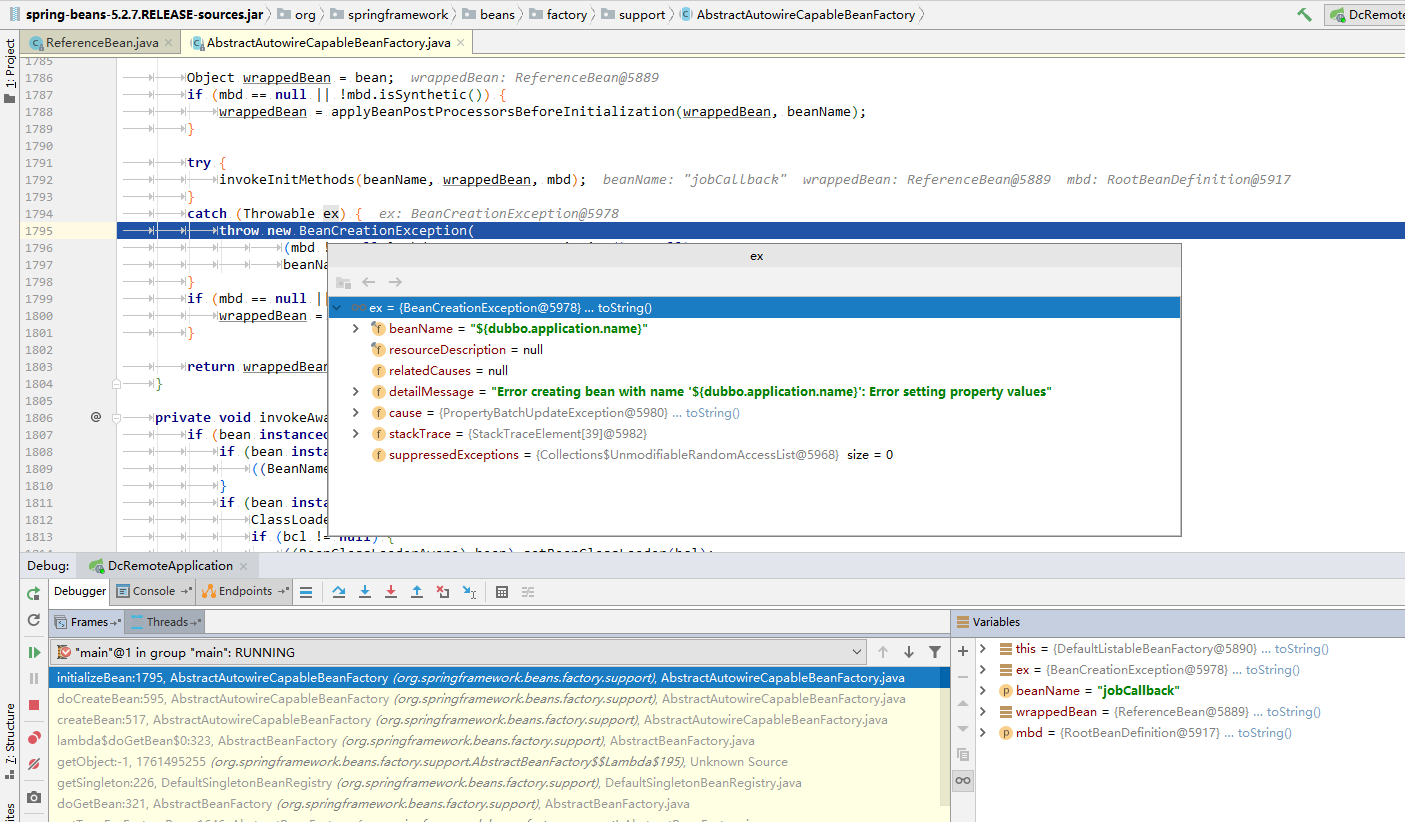Click forward arrow in ex popup
1405x822 pixels.
pyautogui.click(x=396, y=283)
